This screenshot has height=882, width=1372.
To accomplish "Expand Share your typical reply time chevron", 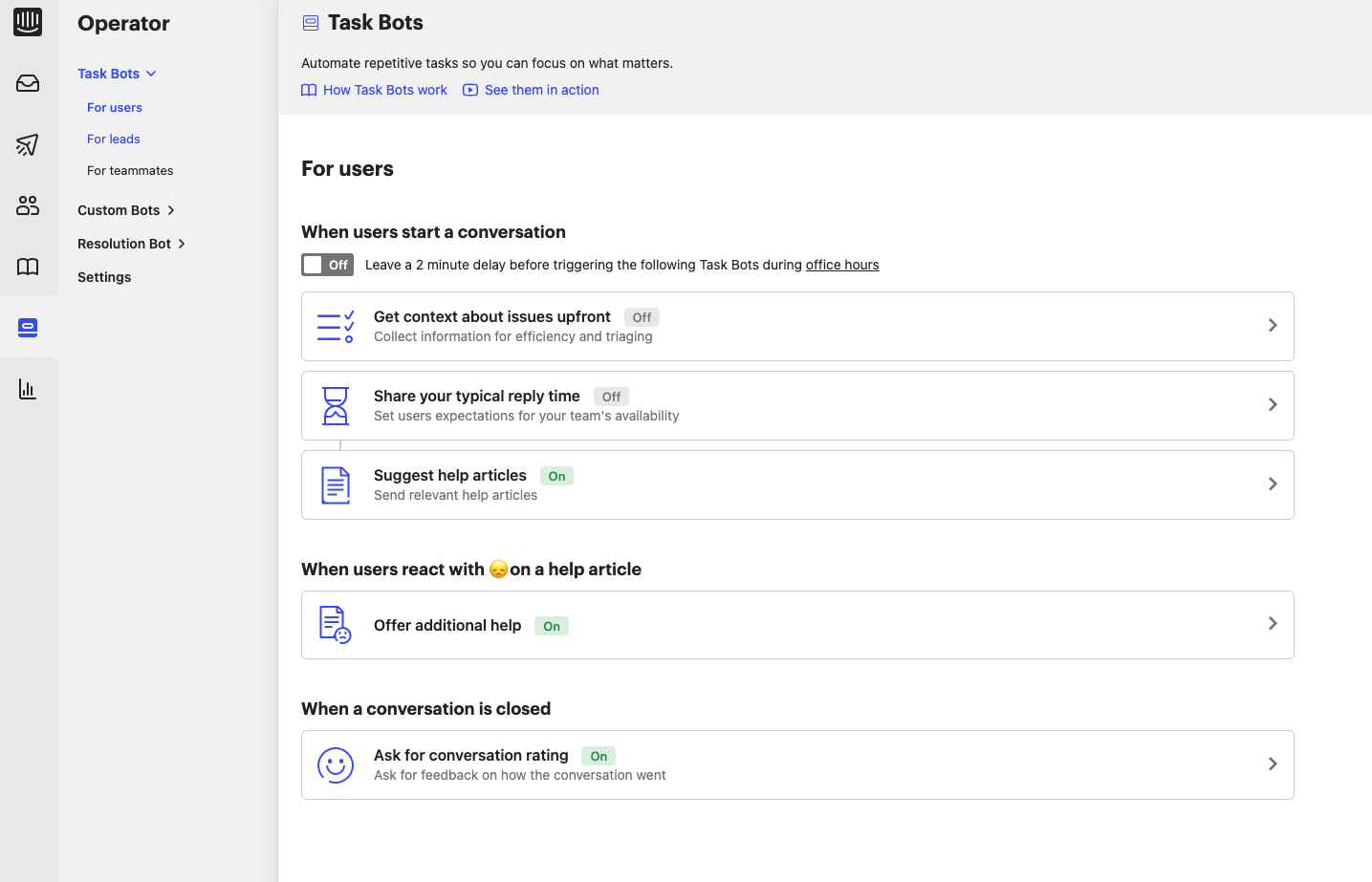I will 1273,405.
